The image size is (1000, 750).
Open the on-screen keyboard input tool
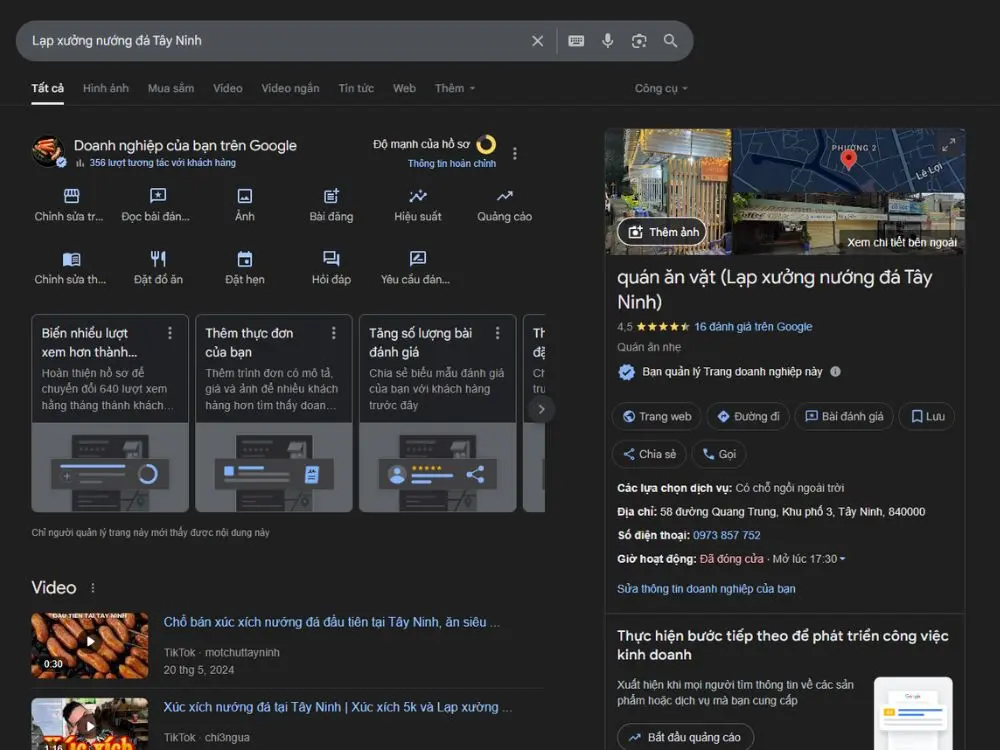point(576,41)
